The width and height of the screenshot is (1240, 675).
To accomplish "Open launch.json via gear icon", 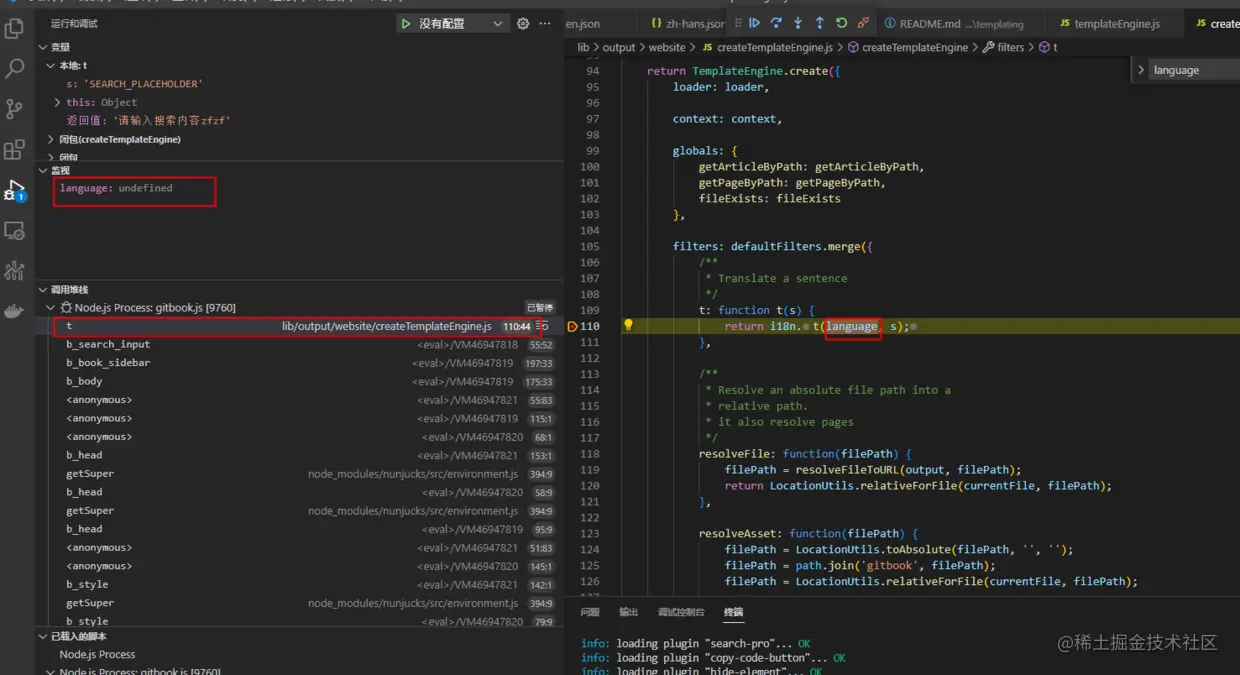I will (x=522, y=23).
